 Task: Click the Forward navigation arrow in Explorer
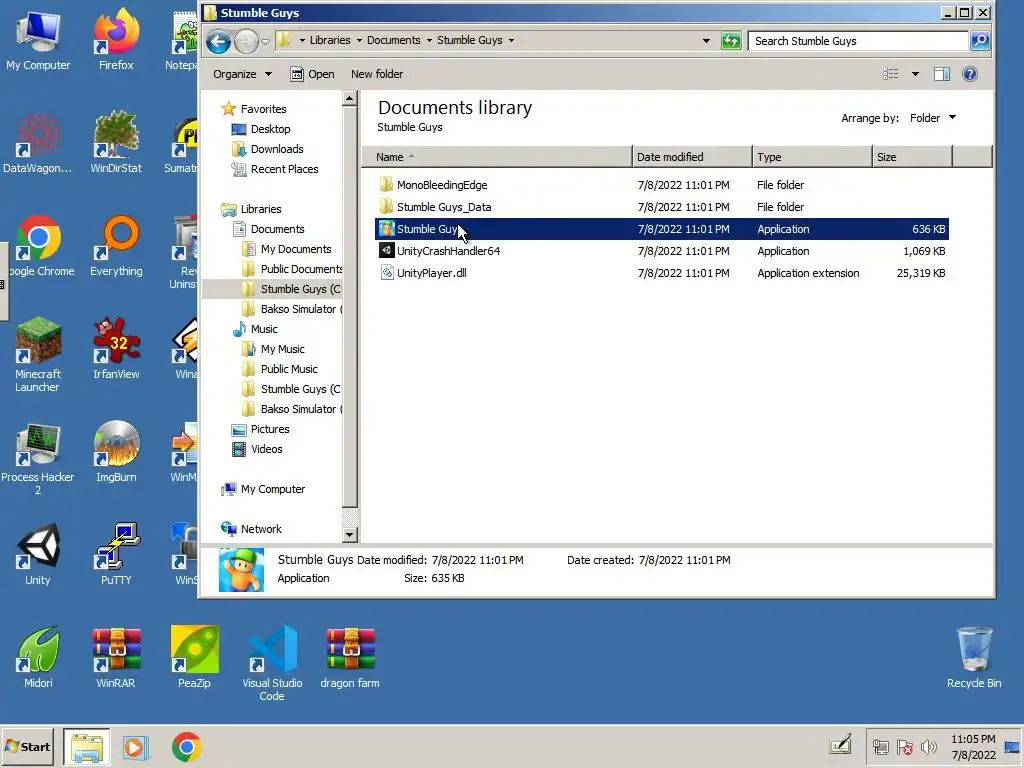click(246, 42)
